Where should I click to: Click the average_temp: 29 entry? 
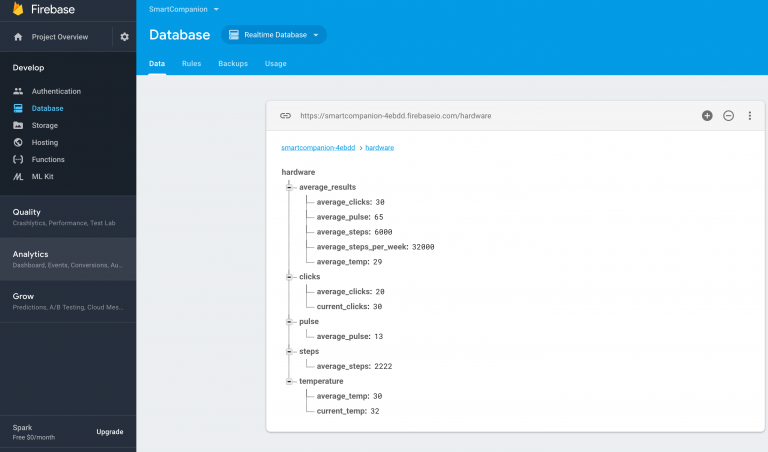349,262
